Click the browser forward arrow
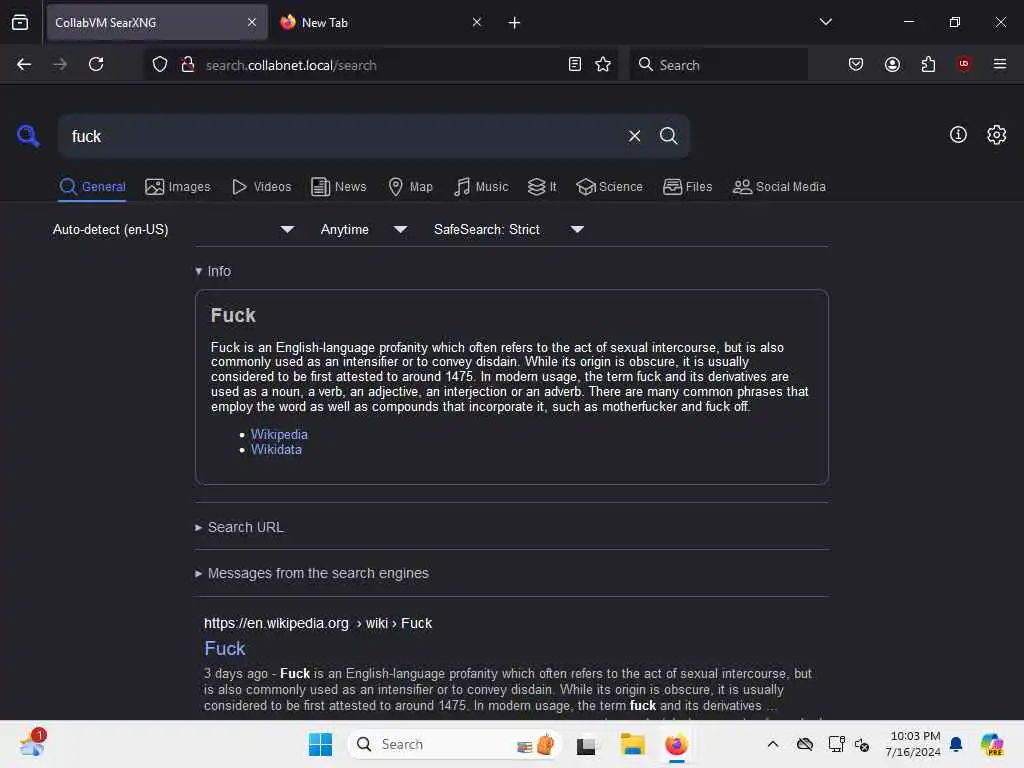Image resolution: width=1024 pixels, height=768 pixels. pyautogui.click(x=60, y=64)
